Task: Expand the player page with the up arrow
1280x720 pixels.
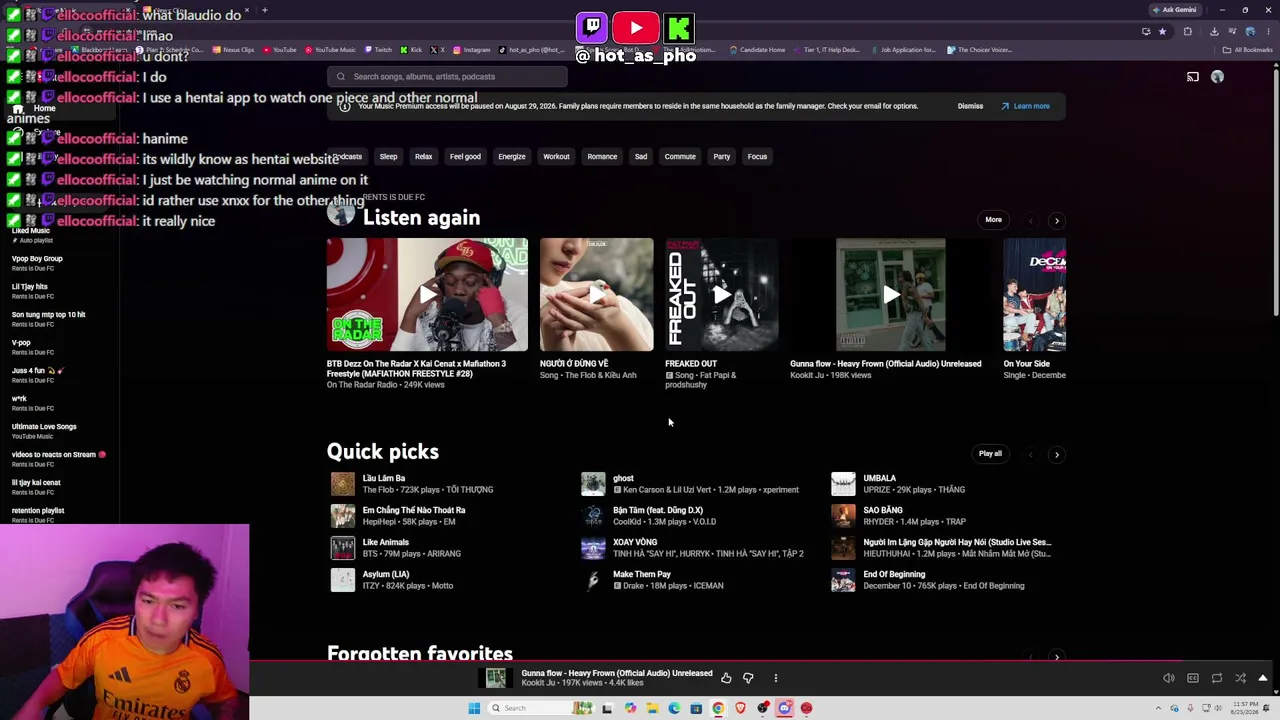Action: coord(1263,678)
